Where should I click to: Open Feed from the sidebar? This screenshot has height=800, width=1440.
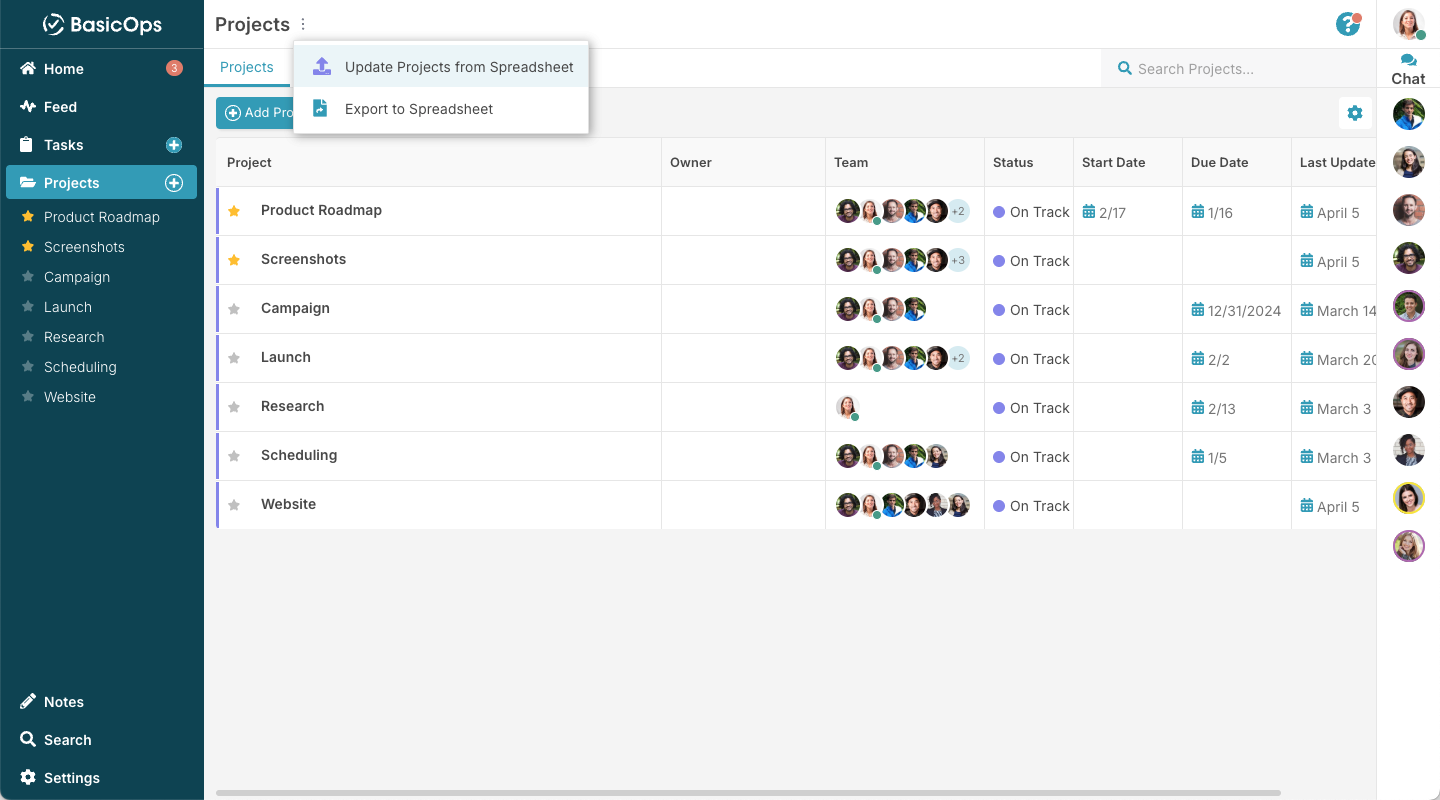coord(60,107)
